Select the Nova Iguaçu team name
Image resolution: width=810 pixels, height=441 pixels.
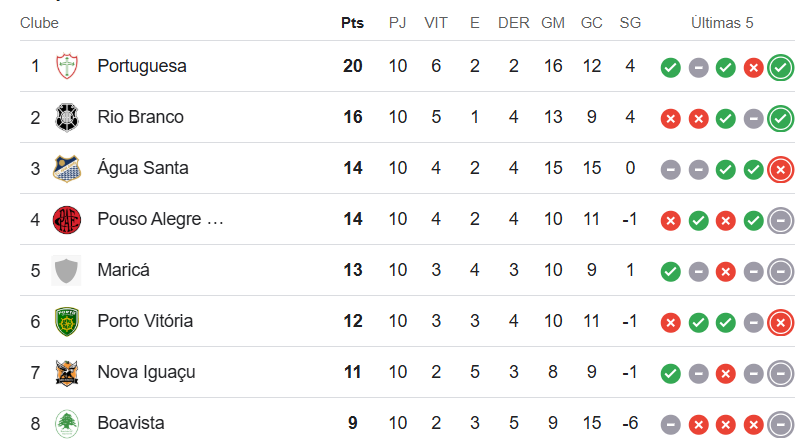146,372
